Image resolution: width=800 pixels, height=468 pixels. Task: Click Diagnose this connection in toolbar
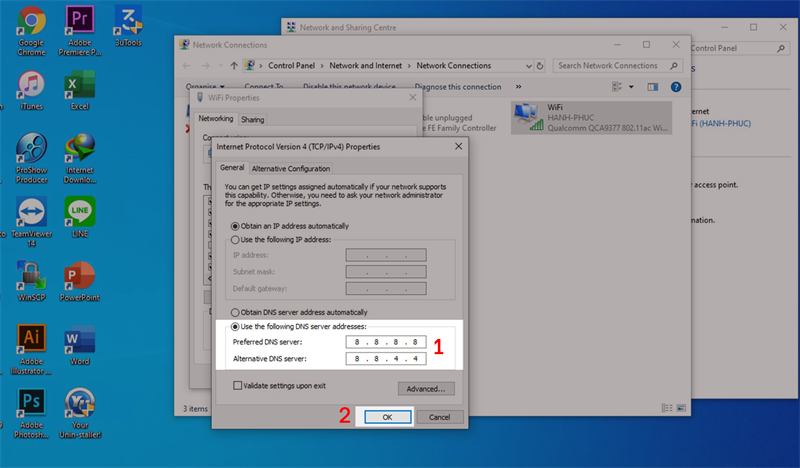[x=458, y=87]
